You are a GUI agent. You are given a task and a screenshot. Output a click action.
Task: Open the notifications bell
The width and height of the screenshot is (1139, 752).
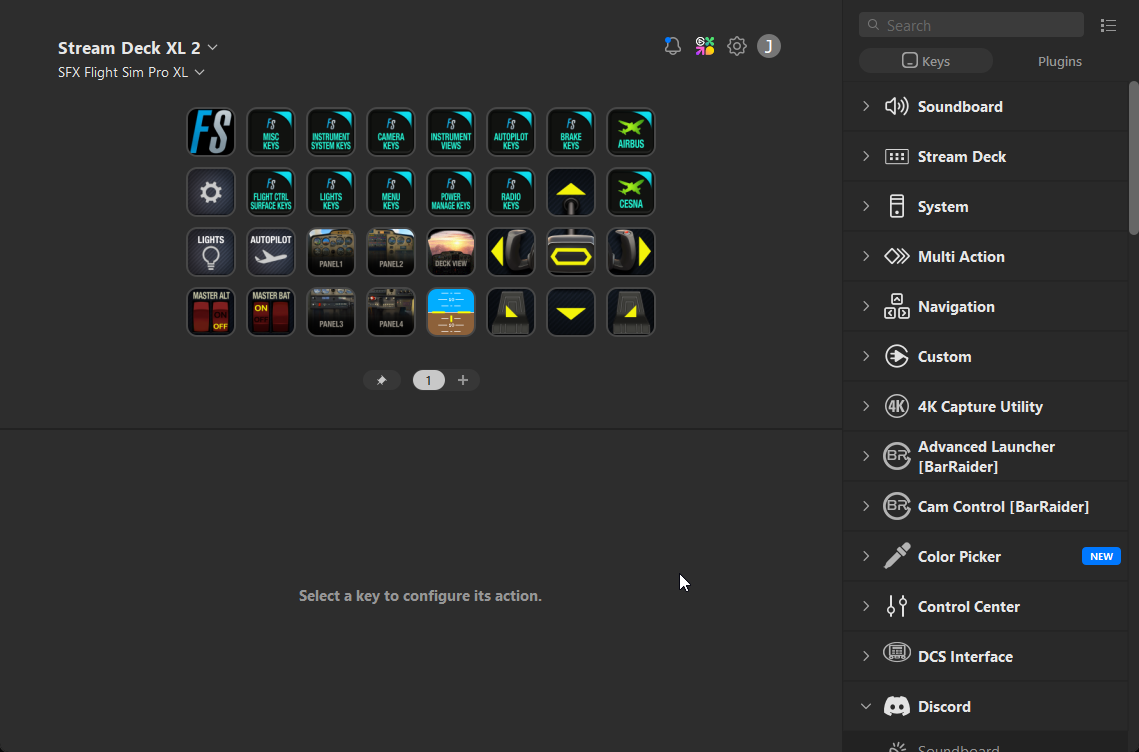pyautogui.click(x=673, y=46)
